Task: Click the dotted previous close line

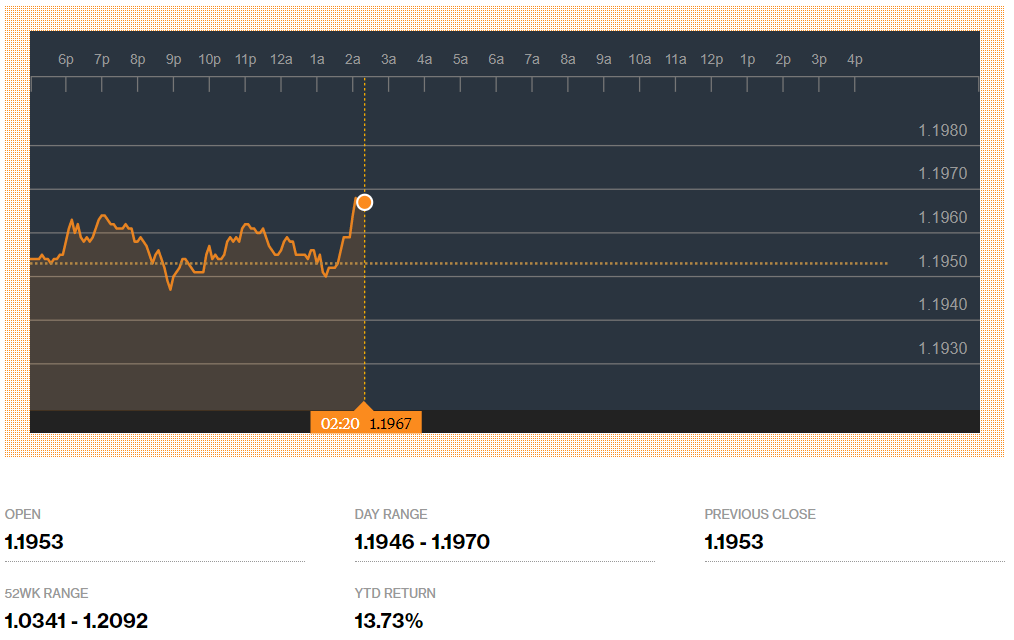Action: 620,264
